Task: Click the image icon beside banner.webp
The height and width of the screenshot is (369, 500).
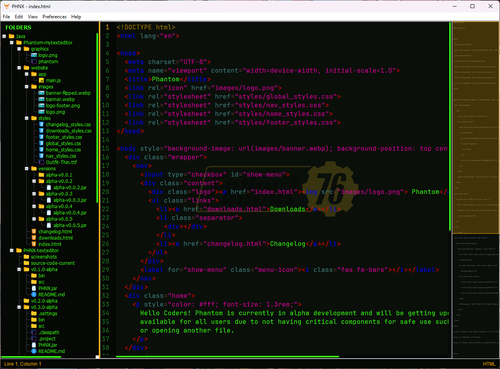Action: pyautogui.click(x=41, y=99)
